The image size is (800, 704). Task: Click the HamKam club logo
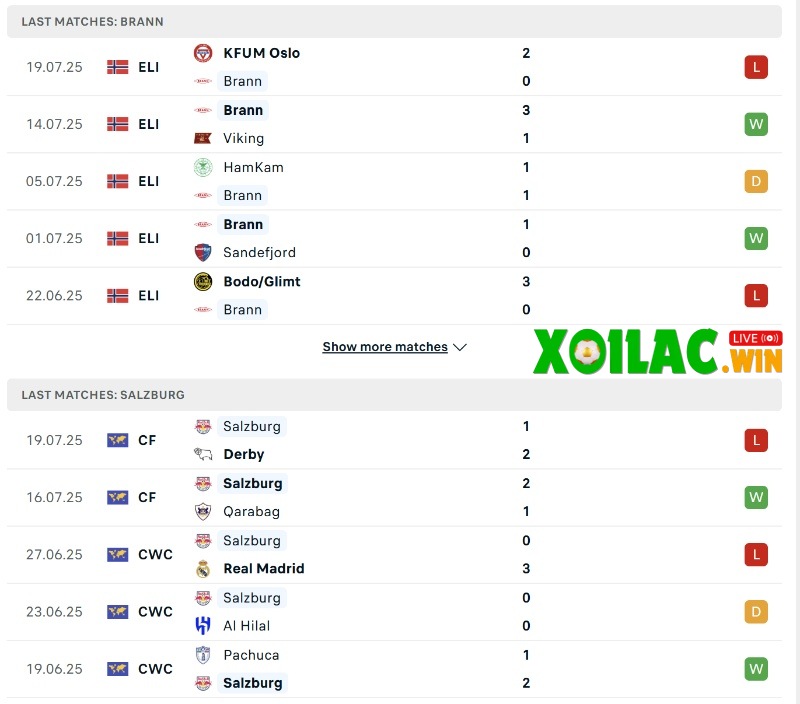click(x=203, y=167)
